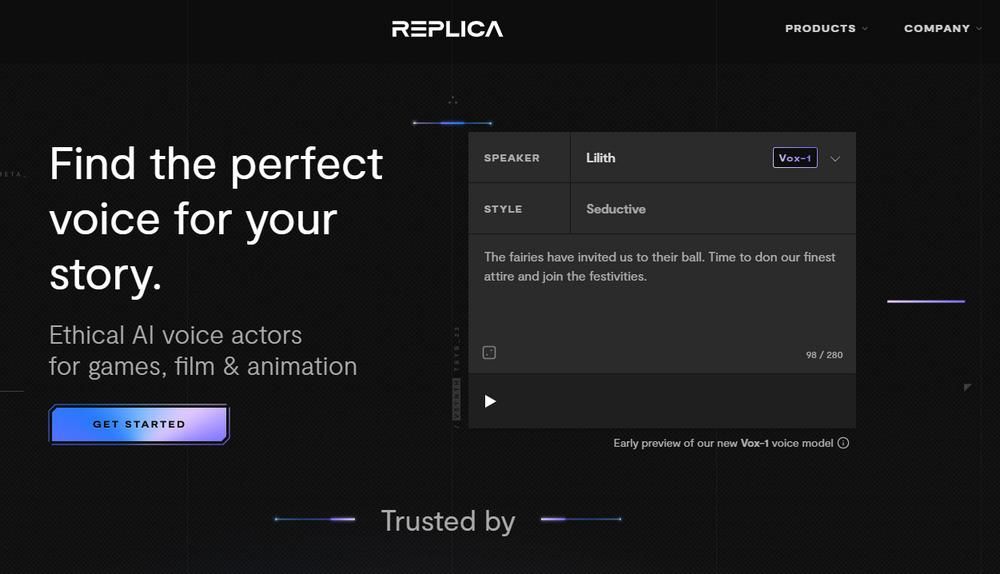1000x574 pixels.
Task: Click the STYLE label
Action: pyautogui.click(x=503, y=209)
